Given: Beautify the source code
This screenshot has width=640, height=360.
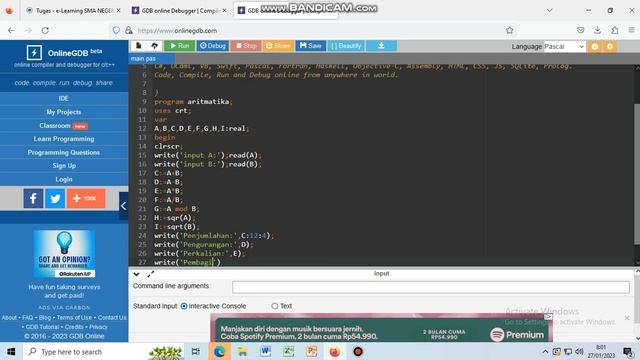Looking at the screenshot, I should pyautogui.click(x=346, y=46).
